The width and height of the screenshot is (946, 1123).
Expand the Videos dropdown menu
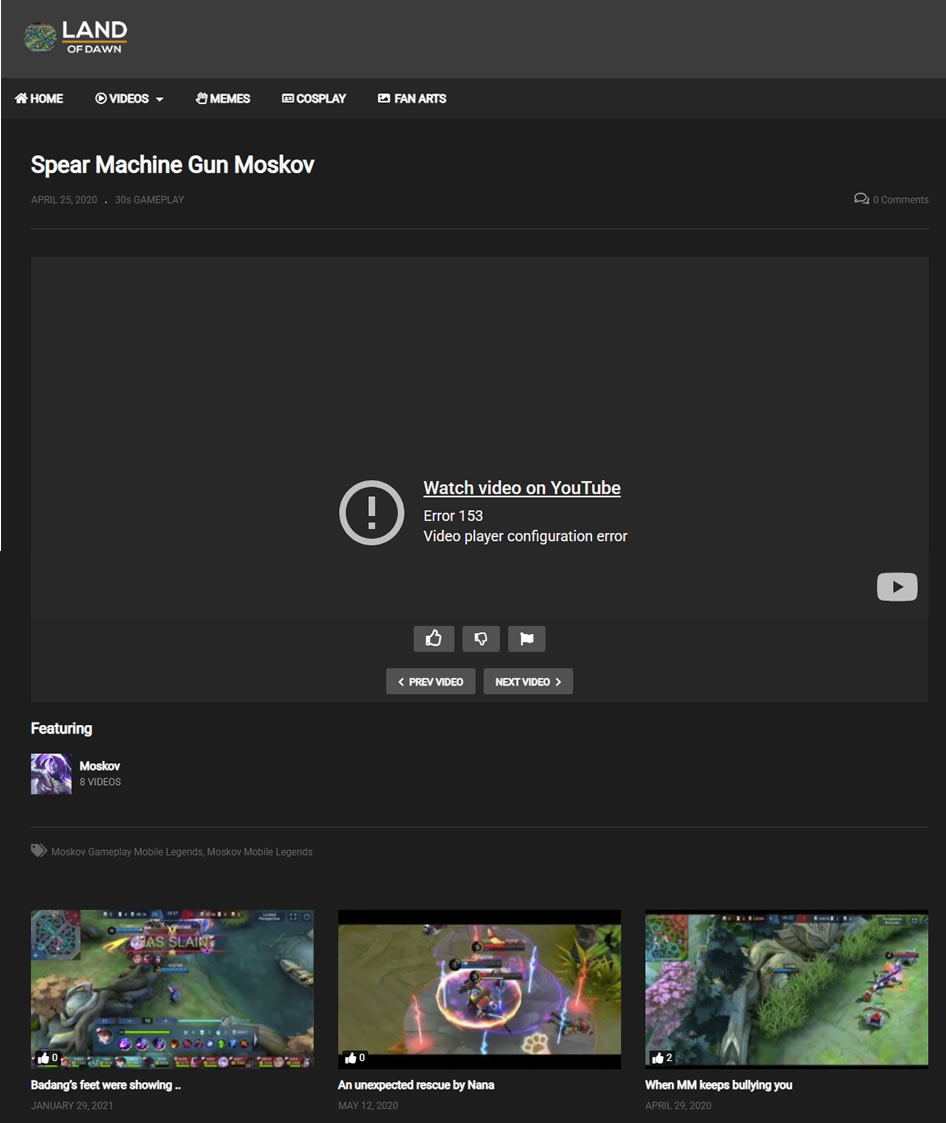129,98
